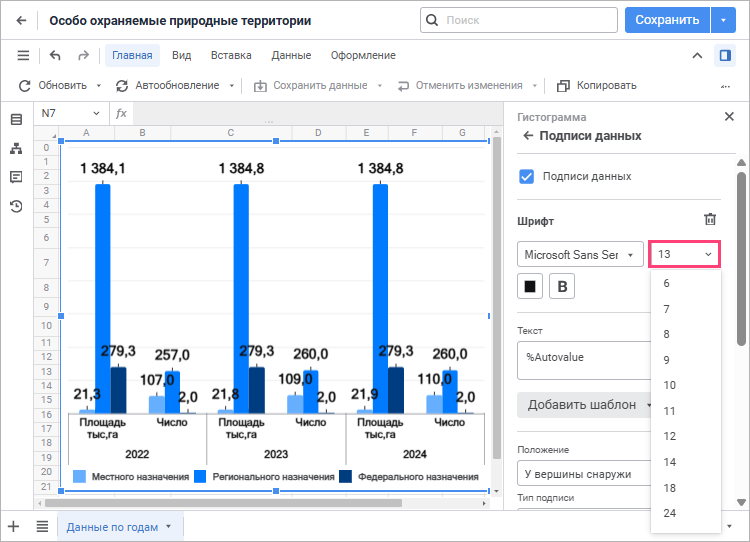Click the sheet horizontal scrollbar
This screenshot has width=750, height=542.
point(223,503)
